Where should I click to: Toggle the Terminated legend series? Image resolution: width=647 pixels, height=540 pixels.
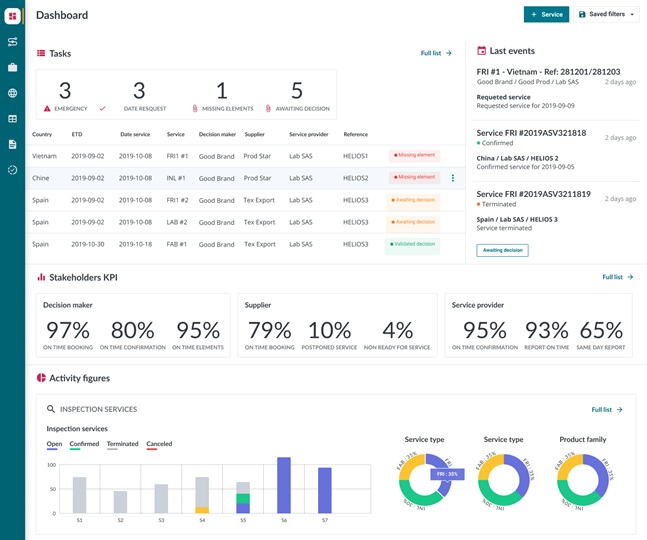[x=123, y=444]
